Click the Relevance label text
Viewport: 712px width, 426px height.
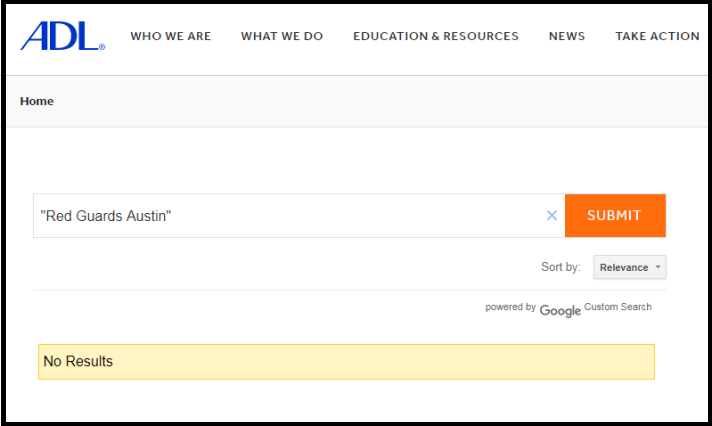pos(624,267)
